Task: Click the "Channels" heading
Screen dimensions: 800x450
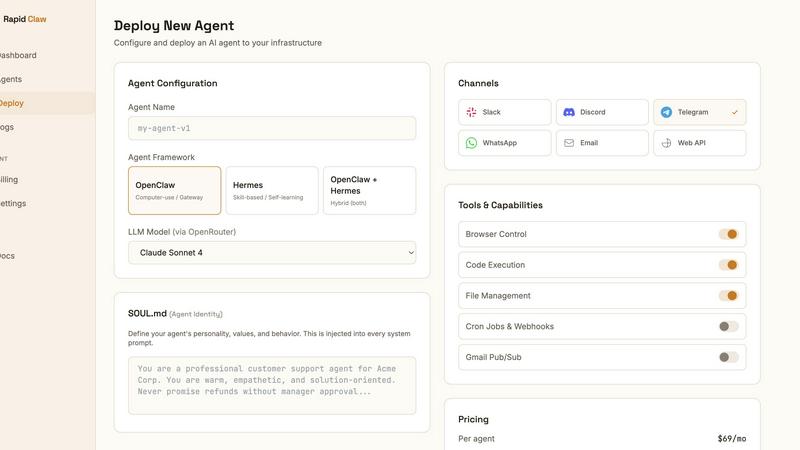Action: click(x=478, y=83)
